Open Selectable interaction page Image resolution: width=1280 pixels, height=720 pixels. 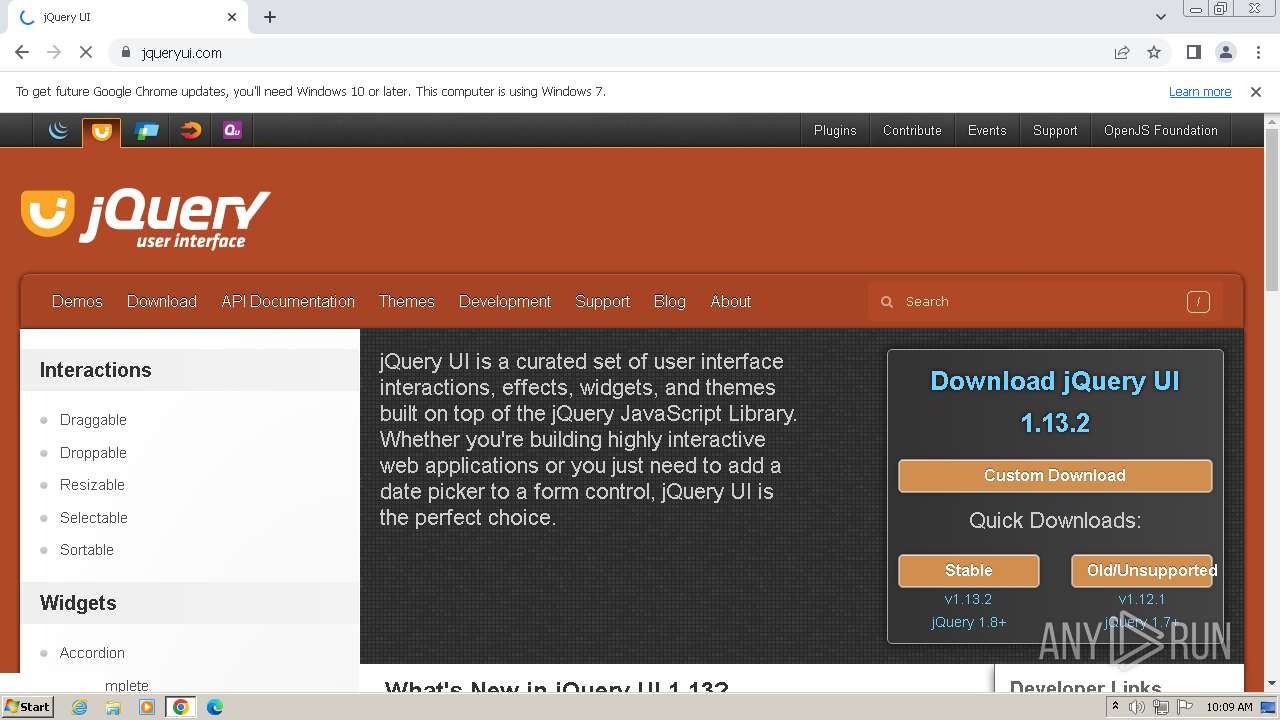(x=94, y=517)
